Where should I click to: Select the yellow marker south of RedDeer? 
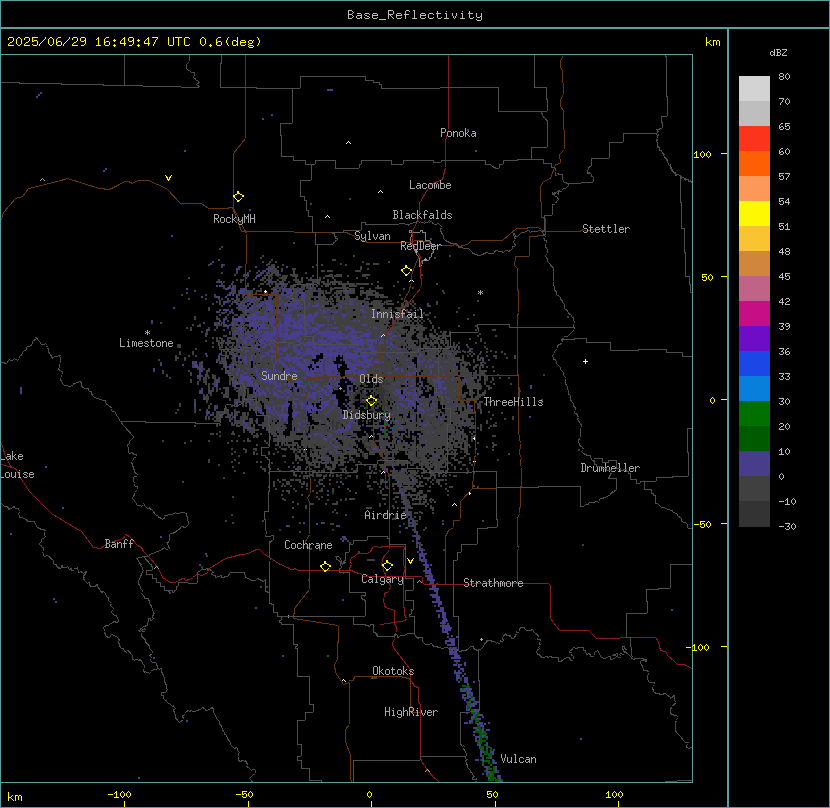point(406,271)
